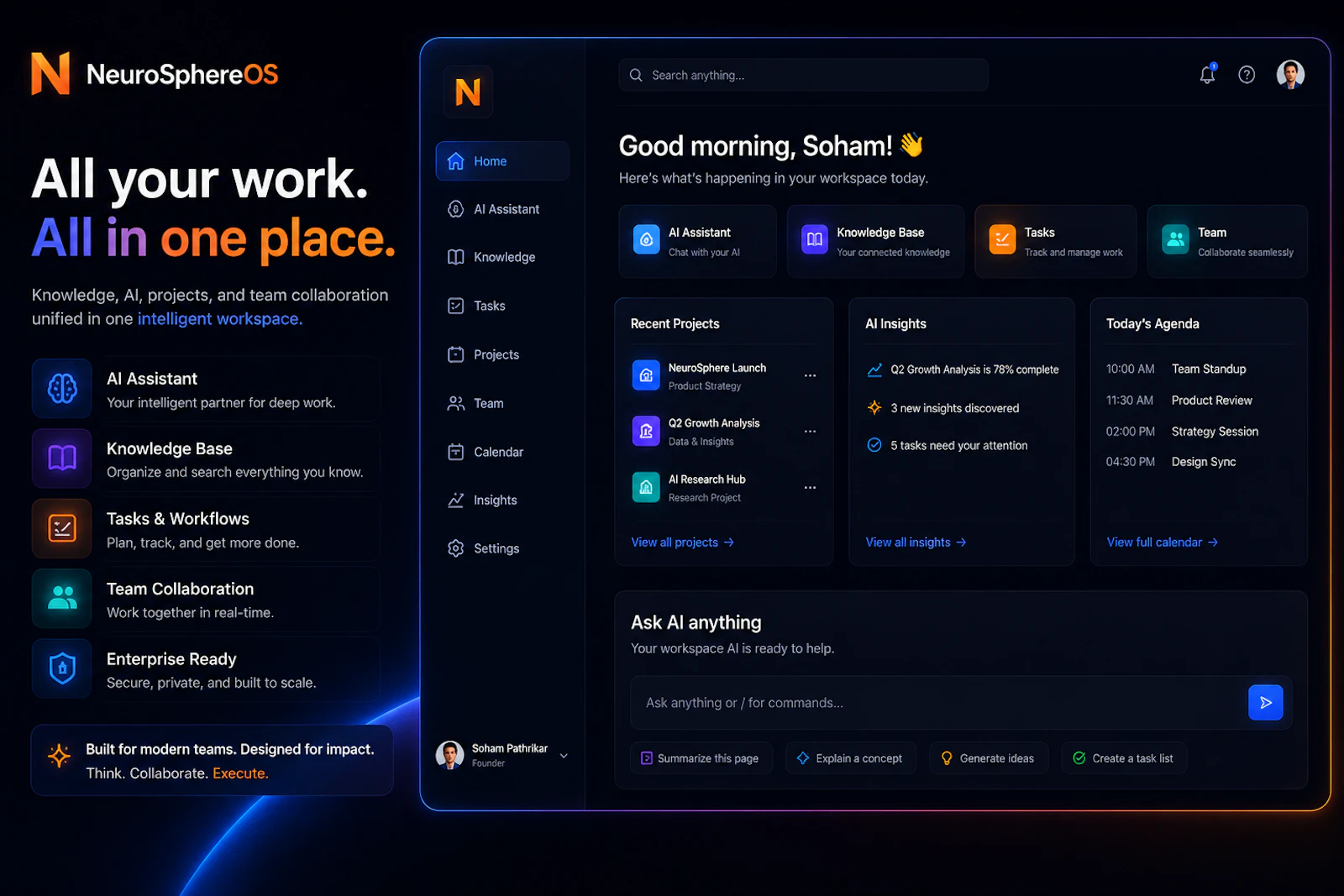Click Explain a concept suggestion
This screenshot has height=896, width=1344.
click(850, 758)
